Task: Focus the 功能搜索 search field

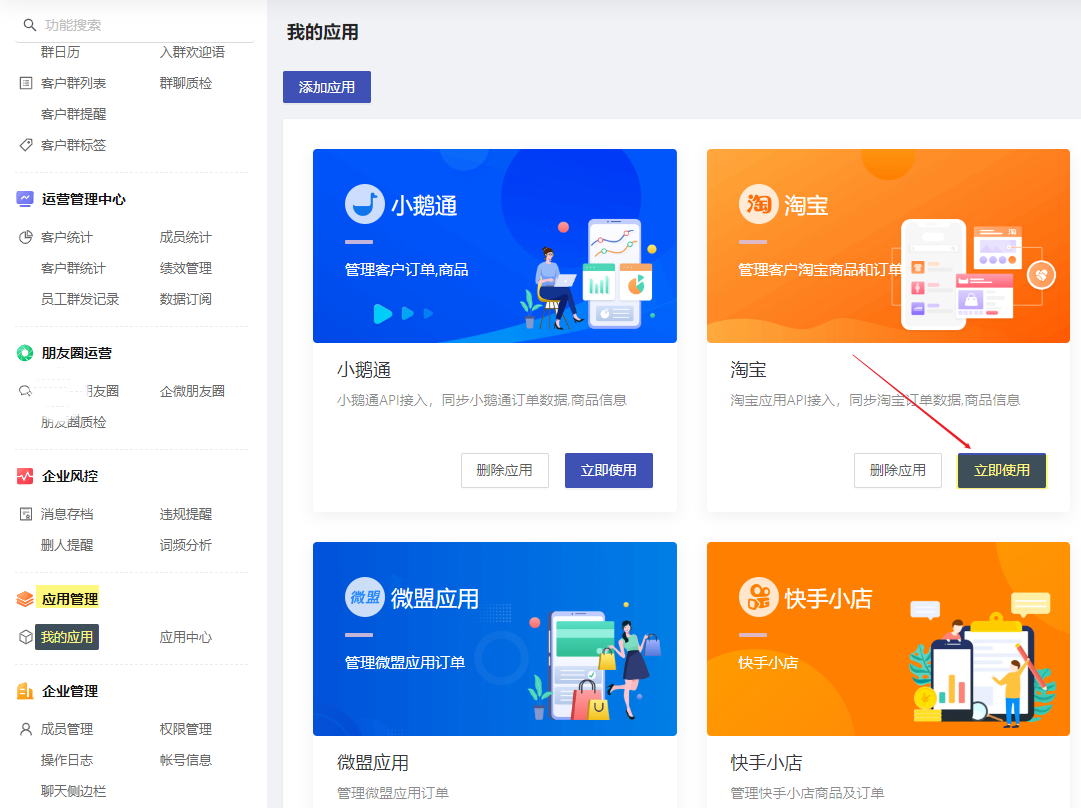Action: 134,26
